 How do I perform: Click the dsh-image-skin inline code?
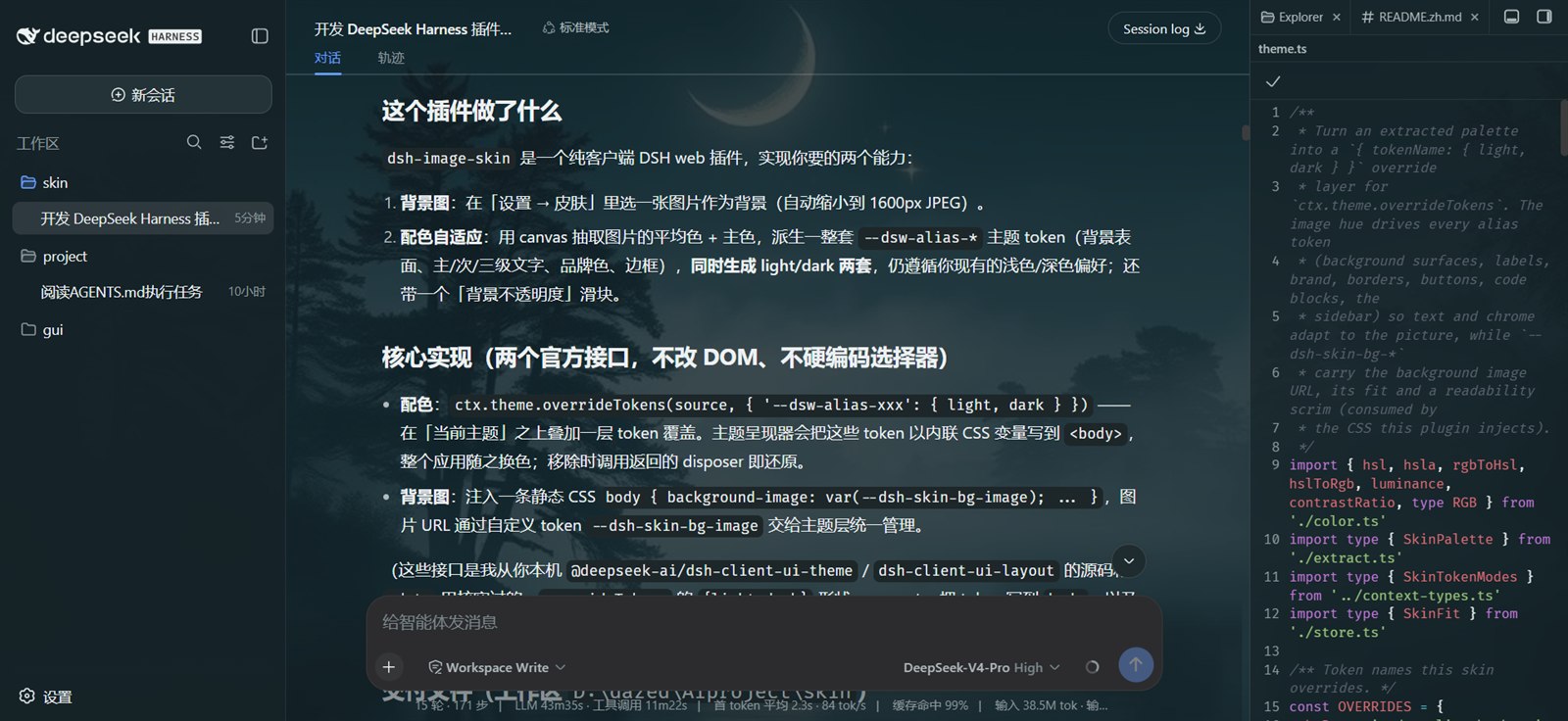(x=449, y=158)
